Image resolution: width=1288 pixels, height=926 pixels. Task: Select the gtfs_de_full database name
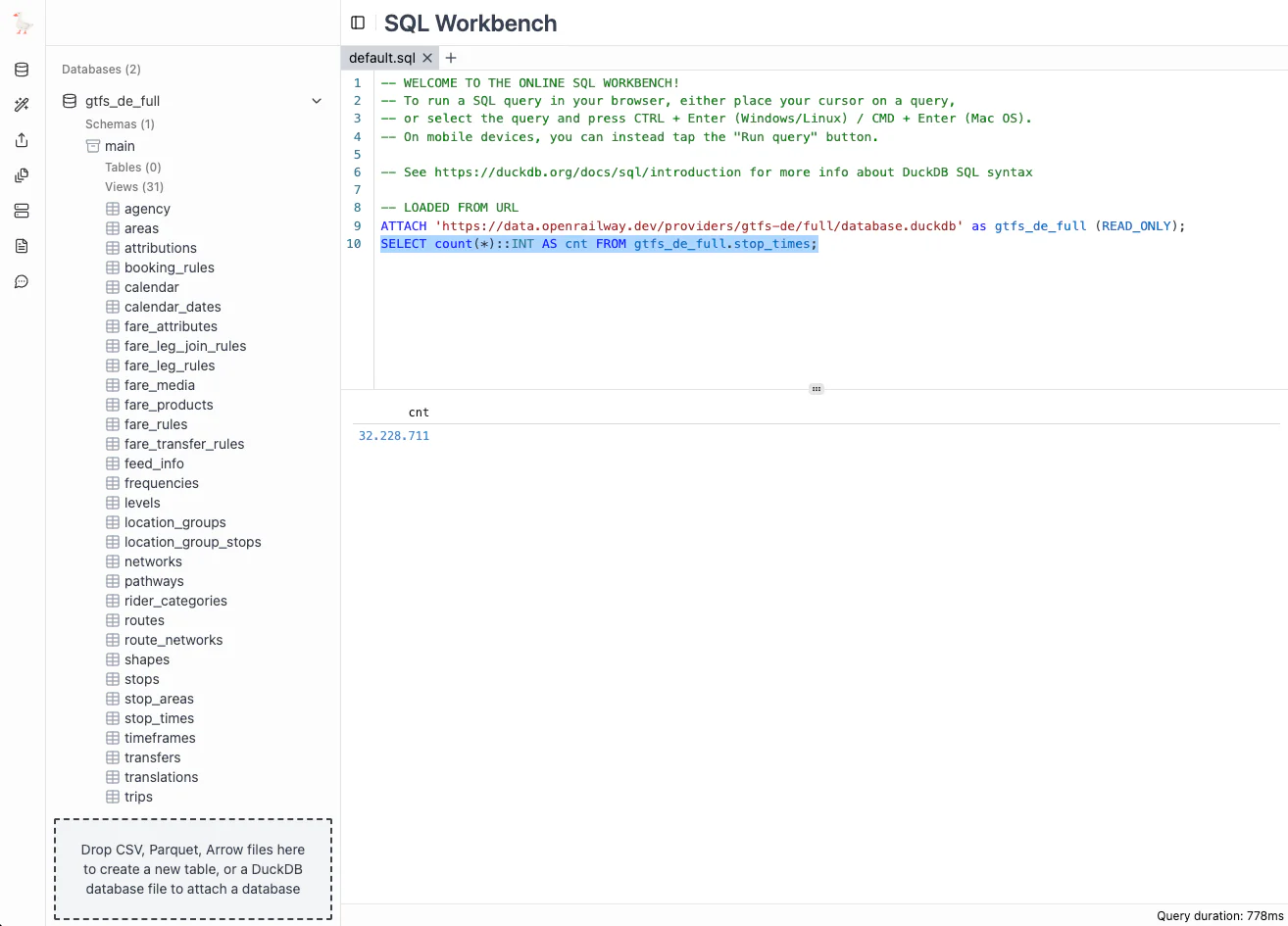[123, 101]
